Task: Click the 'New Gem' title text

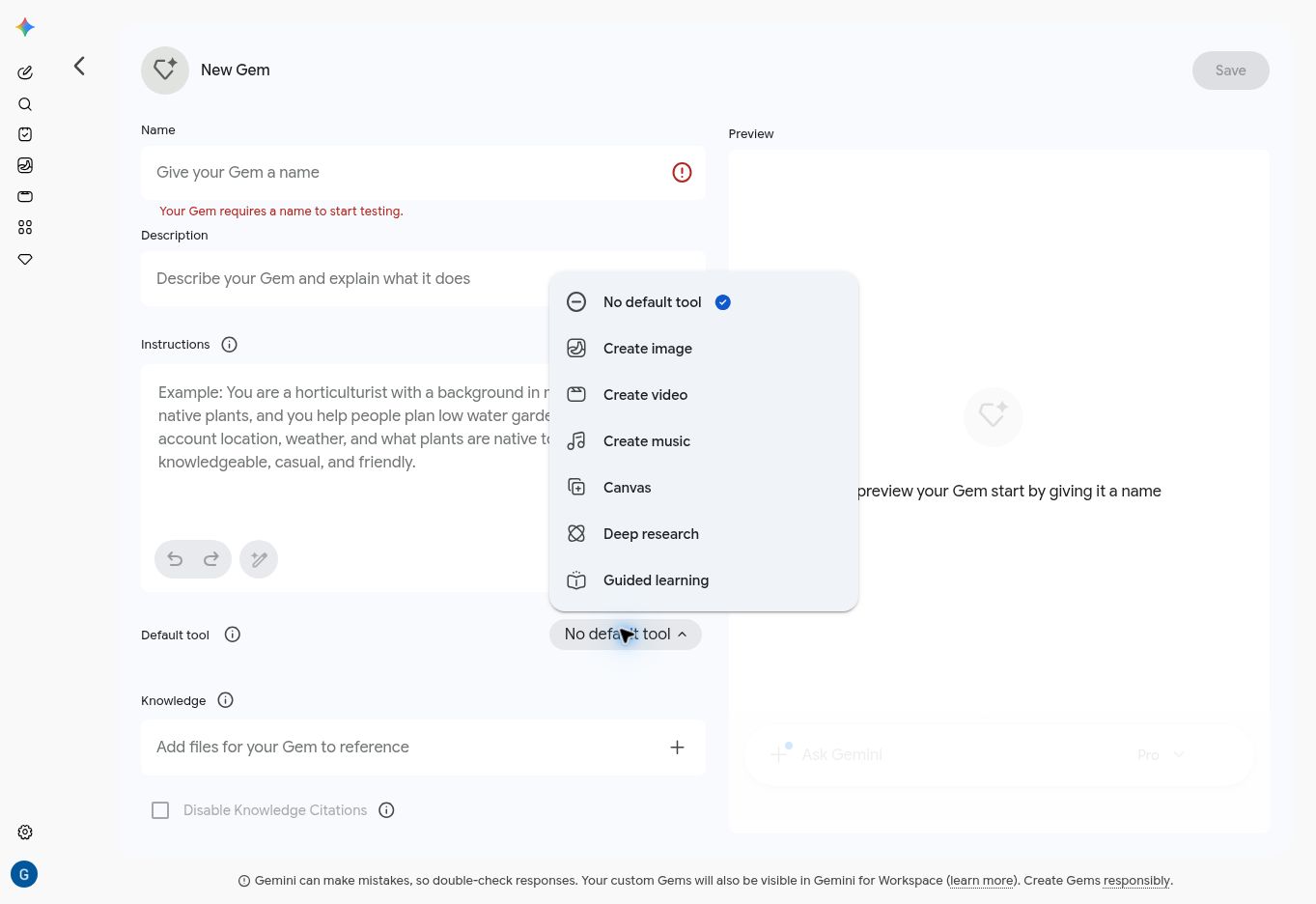Action: click(236, 71)
